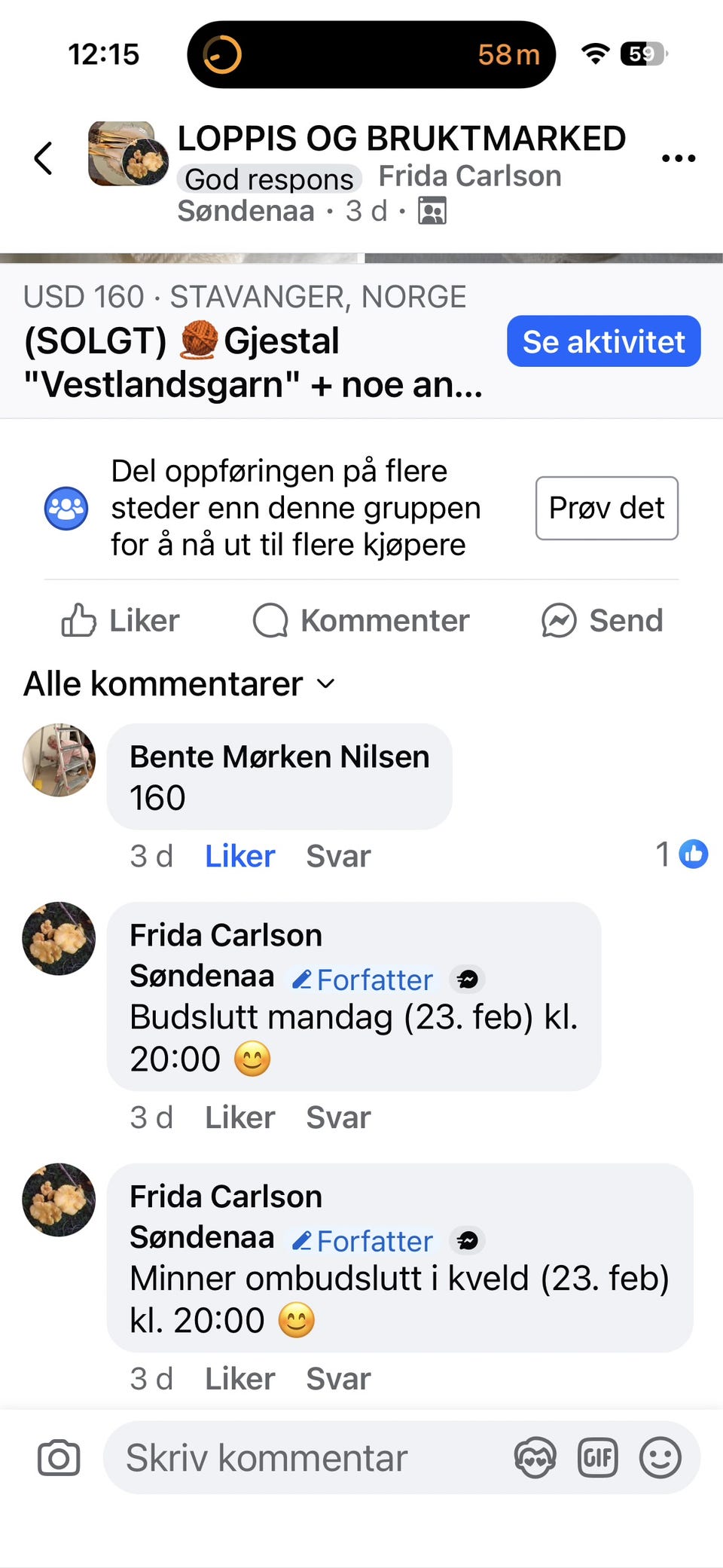
Task: Tap the Send via Messenger icon
Action: (x=559, y=621)
